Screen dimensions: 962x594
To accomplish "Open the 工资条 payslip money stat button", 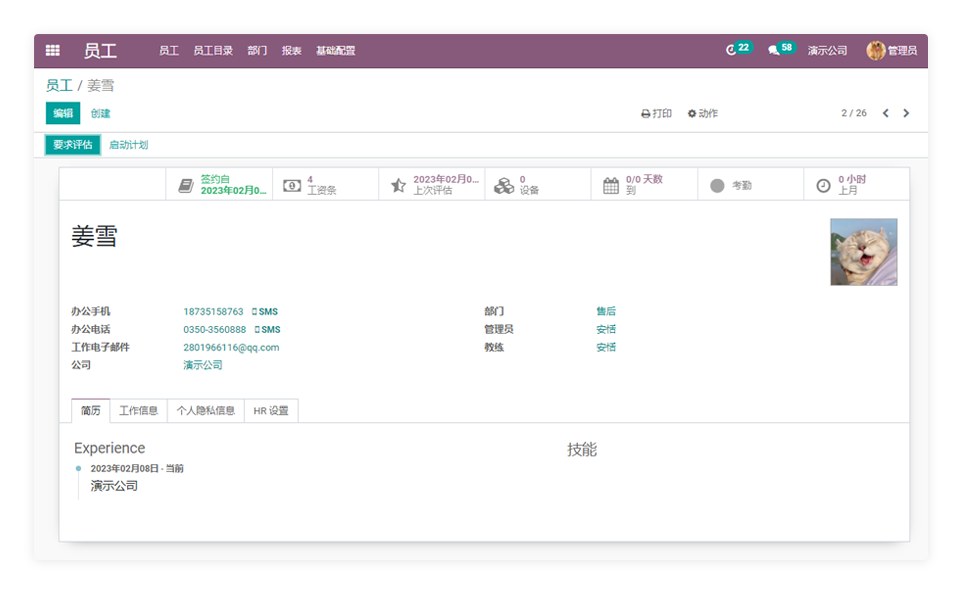I will tap(325, 185).
